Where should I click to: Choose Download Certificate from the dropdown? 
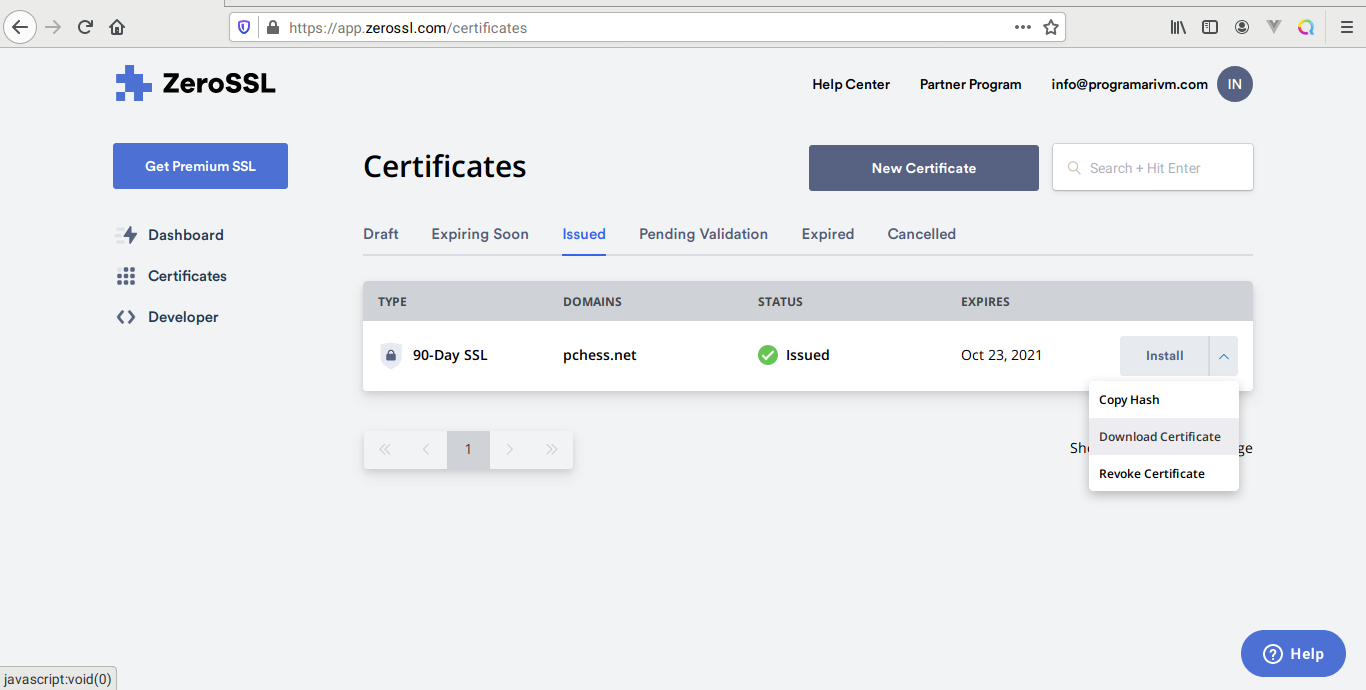click(x=1164, y=437)
